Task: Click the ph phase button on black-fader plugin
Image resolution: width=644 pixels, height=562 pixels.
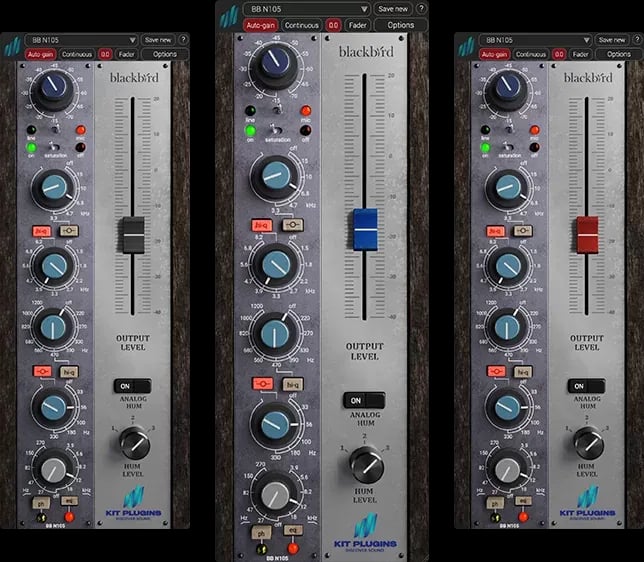Action: 41,504
